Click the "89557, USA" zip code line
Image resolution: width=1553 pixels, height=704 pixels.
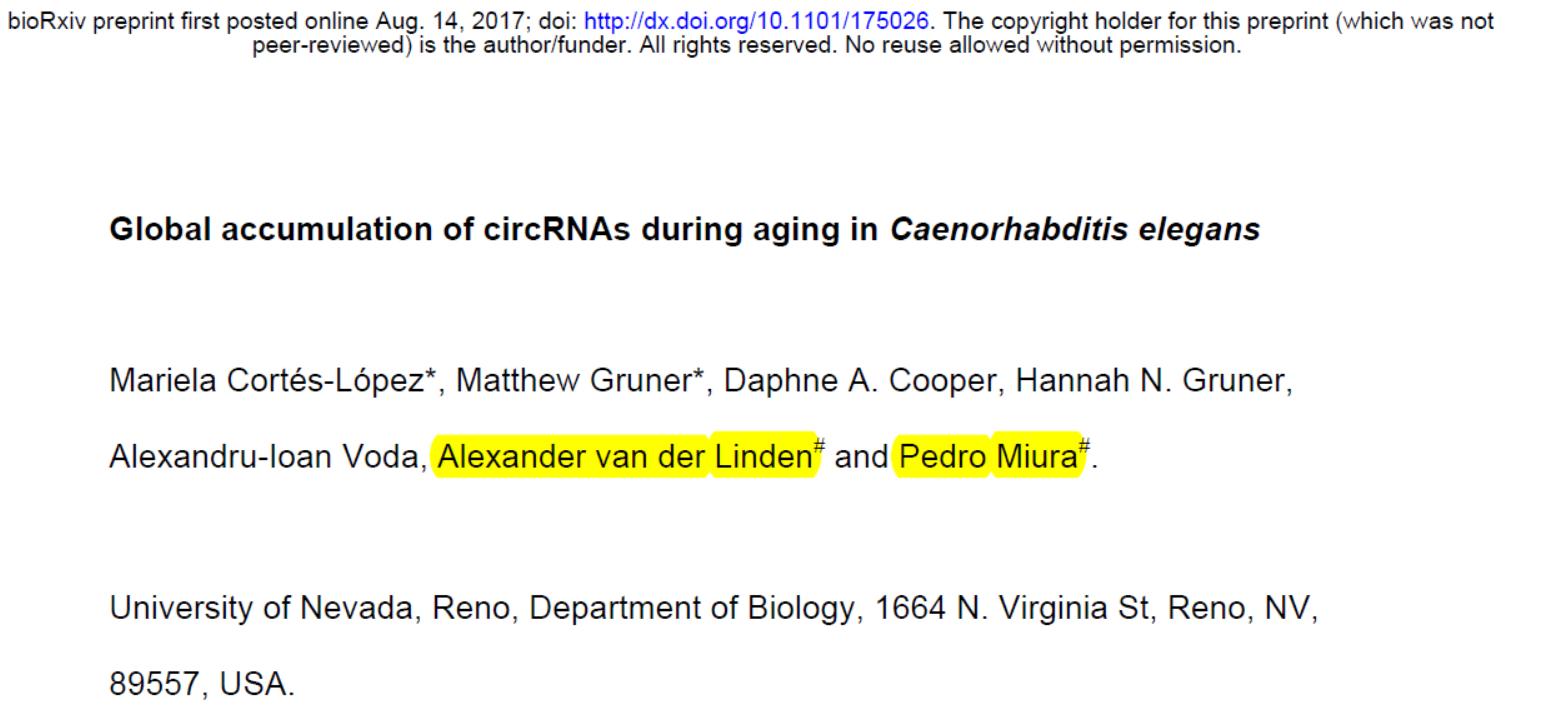202,684
